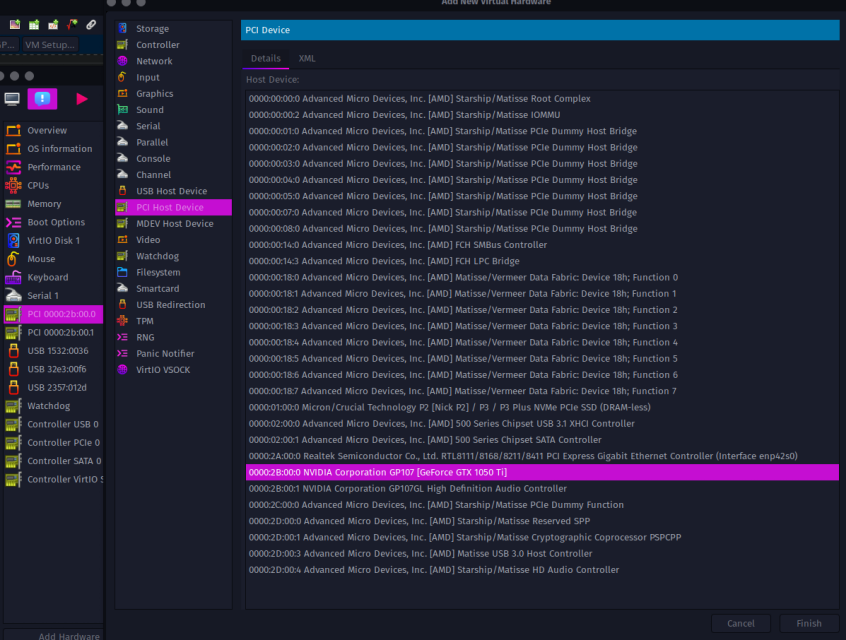Select Controller SATA 0 in sidebar
The image size is (846, 640).
click(53, 461)
